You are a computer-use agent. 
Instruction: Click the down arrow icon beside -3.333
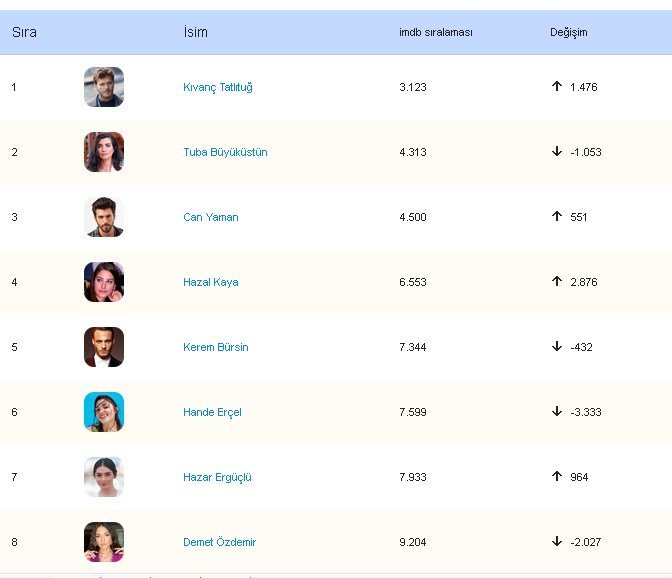pos(557,412)
